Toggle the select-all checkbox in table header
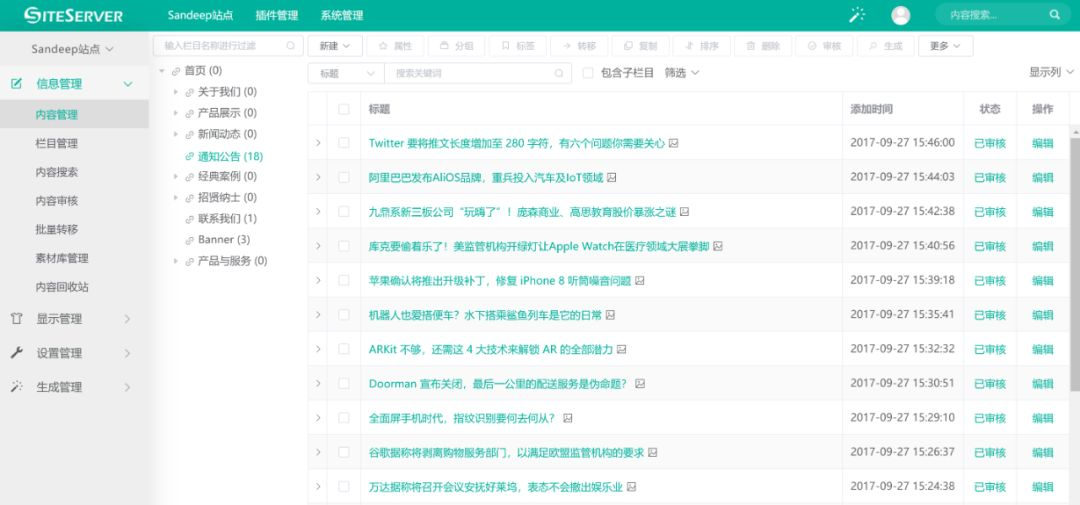The height and width of the screenshot is (505, 1080). pos(344,109)
